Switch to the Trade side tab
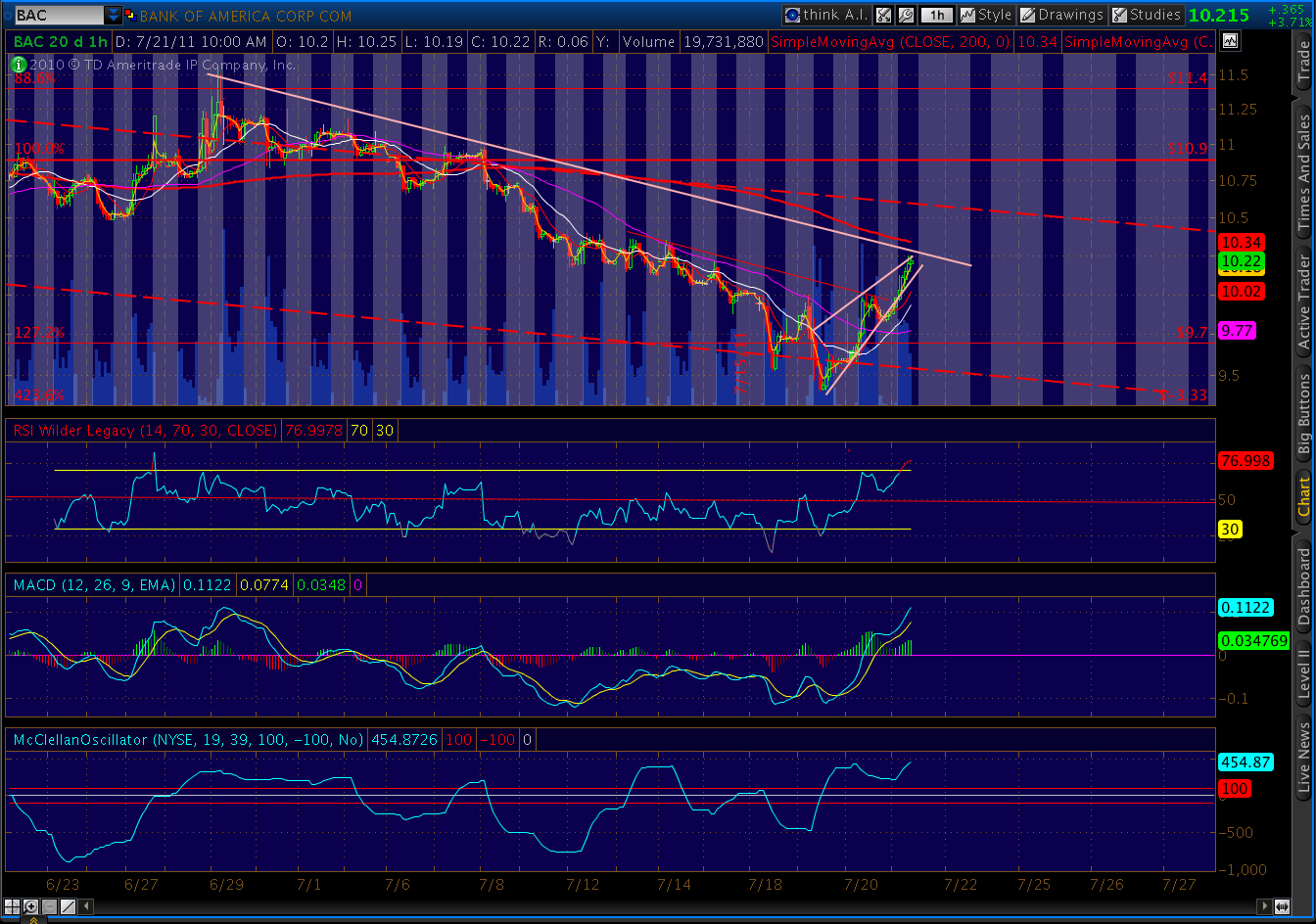 coord(1303,63)
